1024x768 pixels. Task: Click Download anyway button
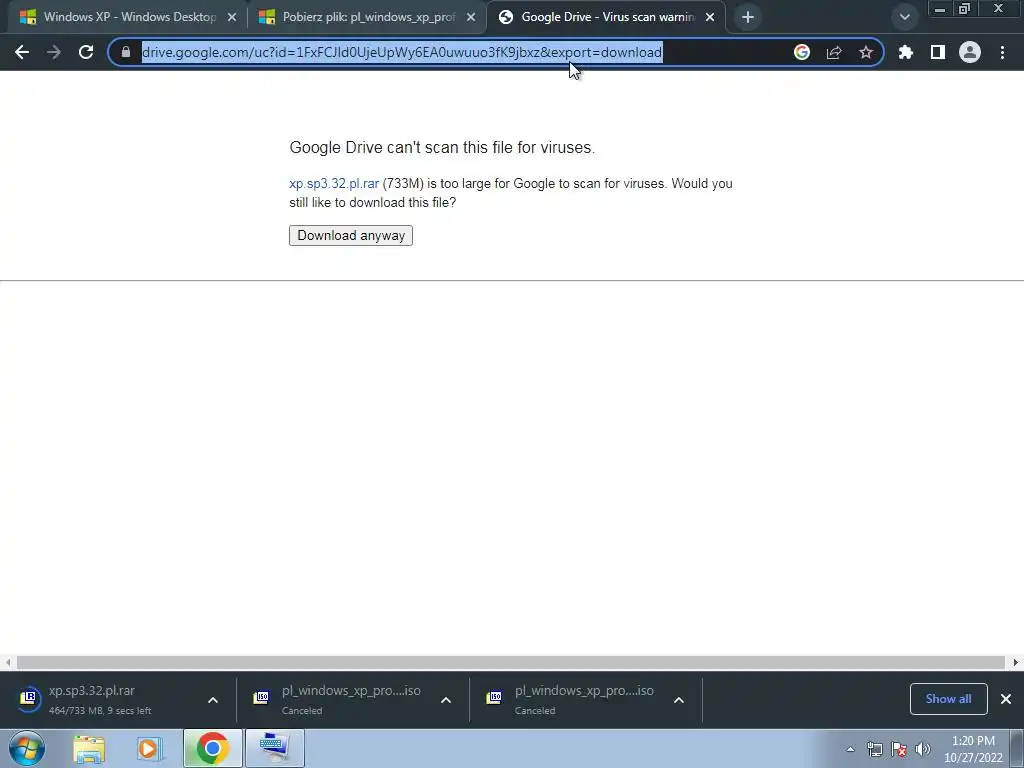pos(351,236)
